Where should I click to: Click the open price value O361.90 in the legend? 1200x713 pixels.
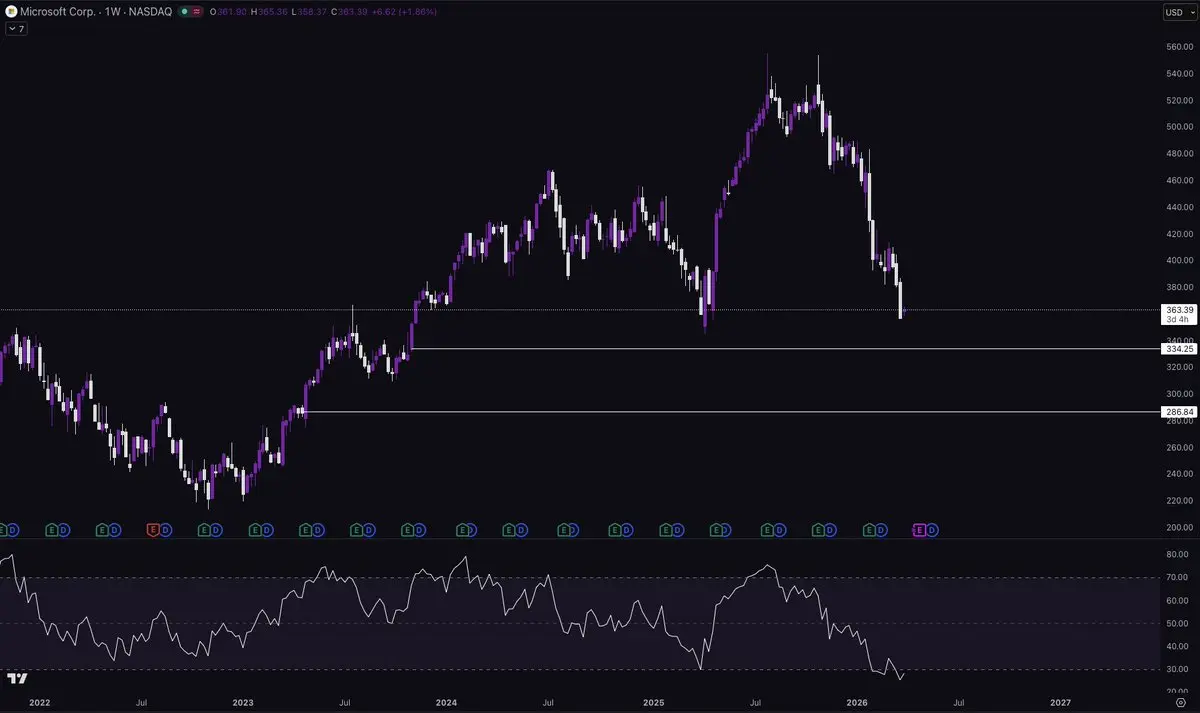226,11
